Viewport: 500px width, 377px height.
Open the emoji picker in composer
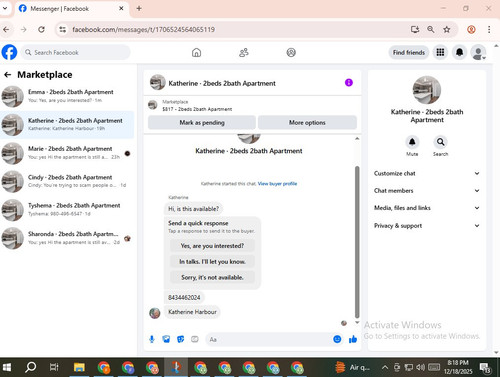coord(337,339)
